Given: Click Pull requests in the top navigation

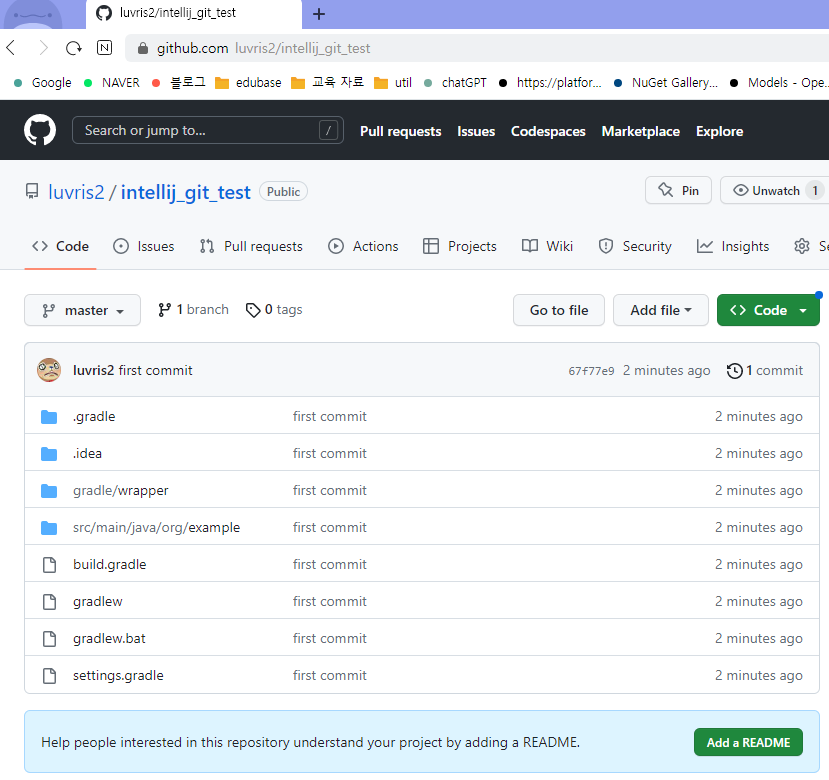Looking at the screenshot, I should tap(401, 131).
